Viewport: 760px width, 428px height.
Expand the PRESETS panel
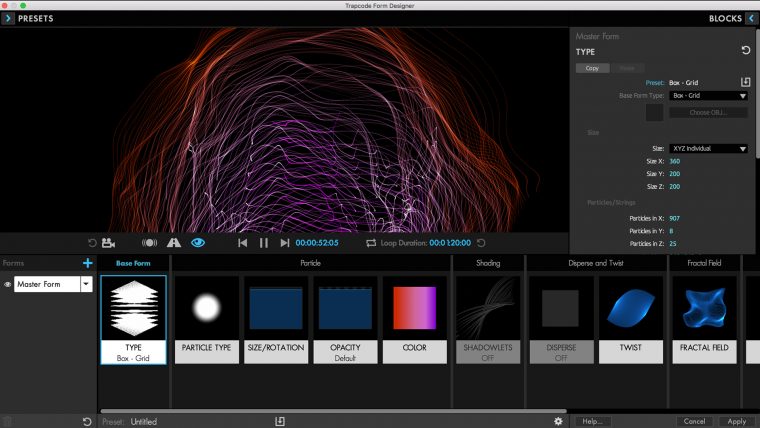[x=9, y=18]
